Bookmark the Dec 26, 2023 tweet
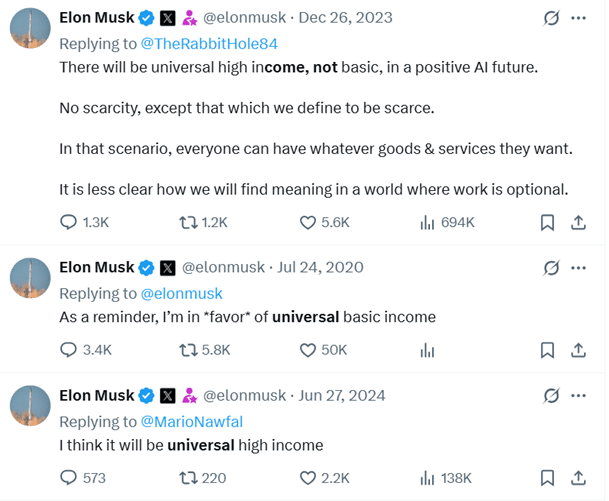Image resolution: width=609 pixels, height=501 pixels. 547,223
